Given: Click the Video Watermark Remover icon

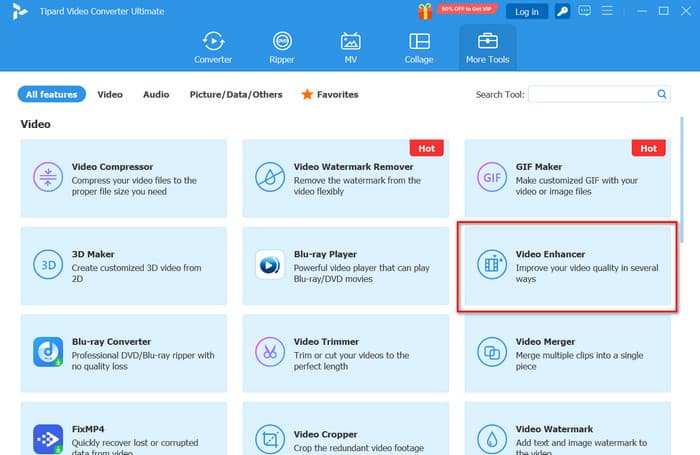Looking at the screenshot, I should tap(270, 177).
